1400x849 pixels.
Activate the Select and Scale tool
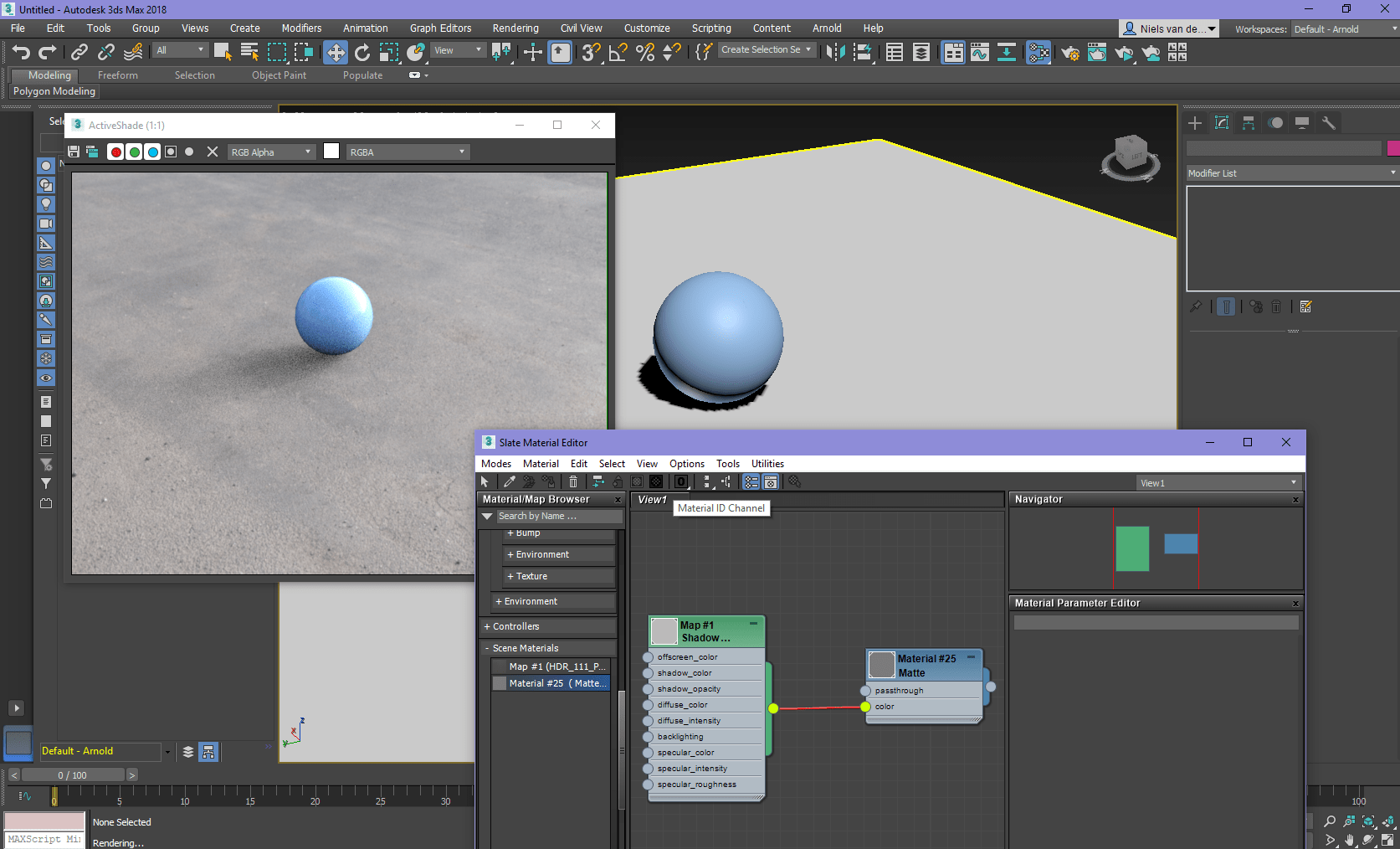tap(389, 52)
